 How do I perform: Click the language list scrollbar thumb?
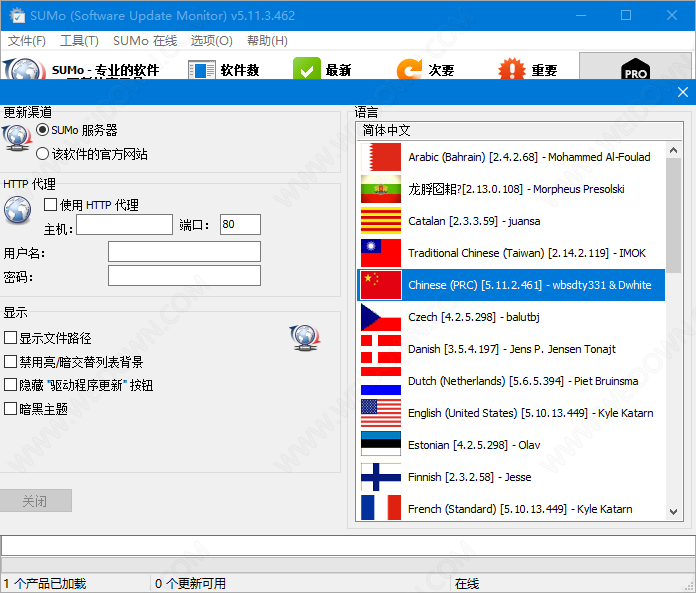pos(673,216)
